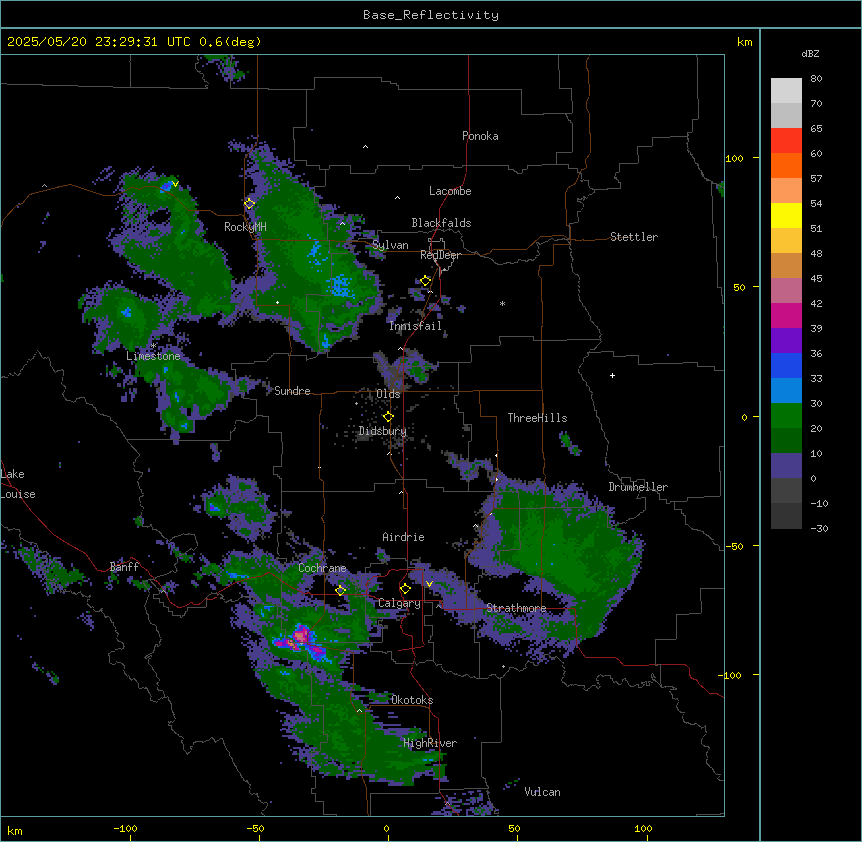Select the white asterisk marker east of Innisfail
This screenshot has height=842, width=862.
pos(502,303)
